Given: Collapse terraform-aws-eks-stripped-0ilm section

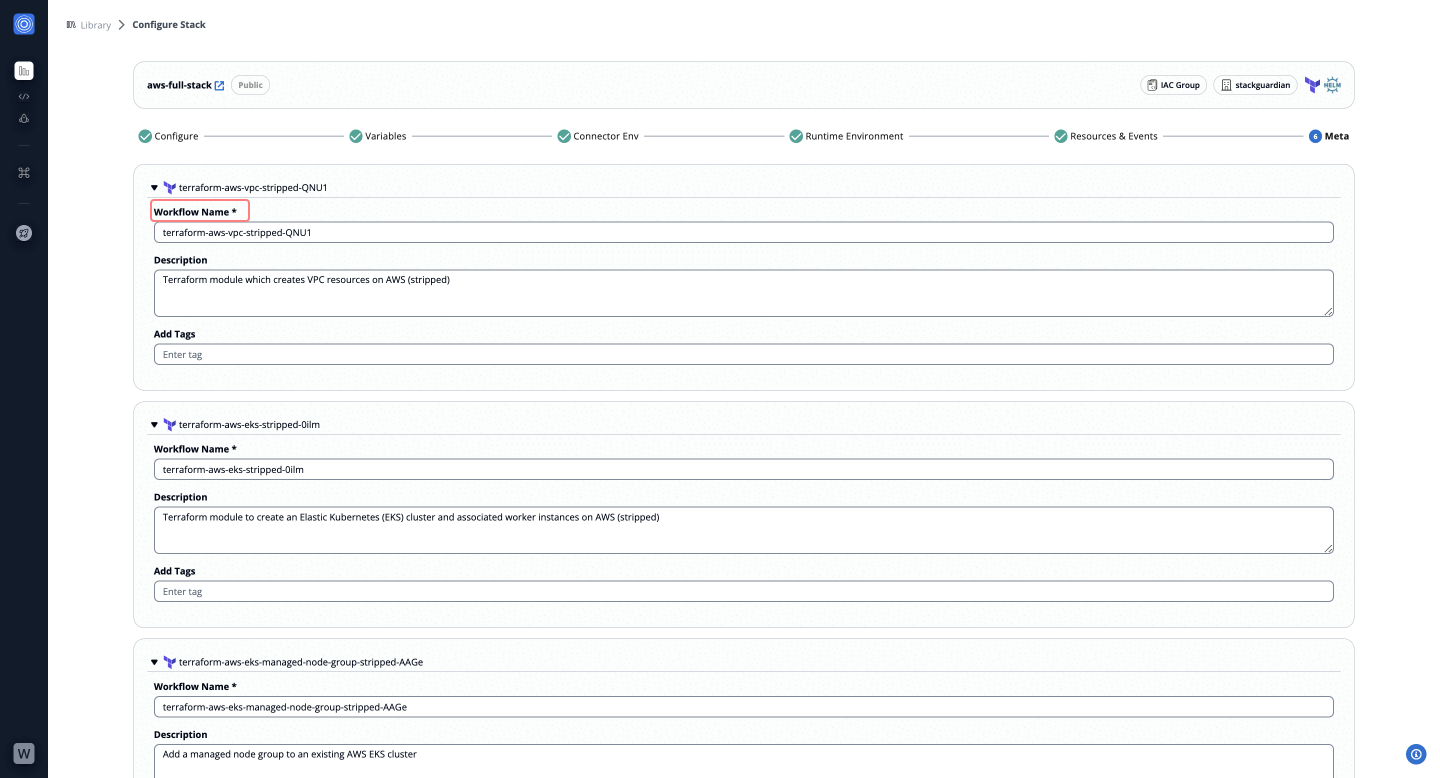Looking at the screenshot, I should 154,425.
